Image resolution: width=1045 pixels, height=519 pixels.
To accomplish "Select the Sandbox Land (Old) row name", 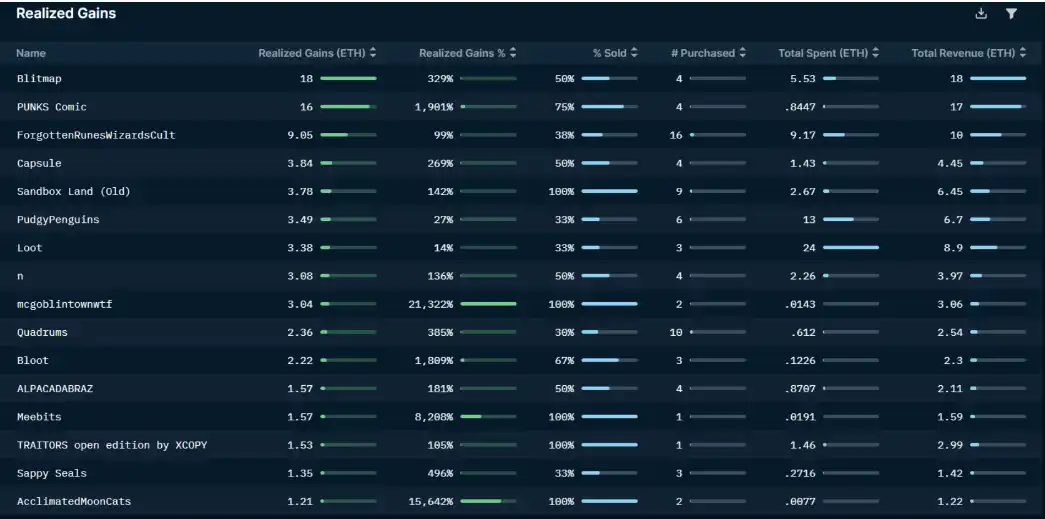I will pyautogui.click(x=73, y=191).
